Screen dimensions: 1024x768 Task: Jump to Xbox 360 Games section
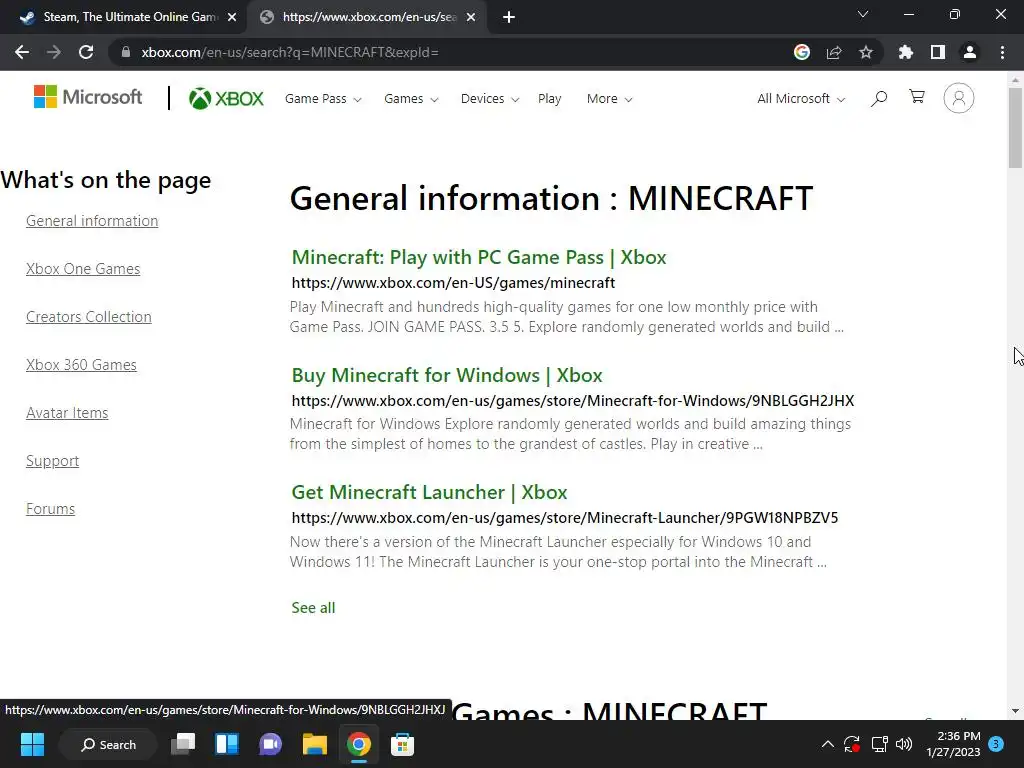(82, 364)
